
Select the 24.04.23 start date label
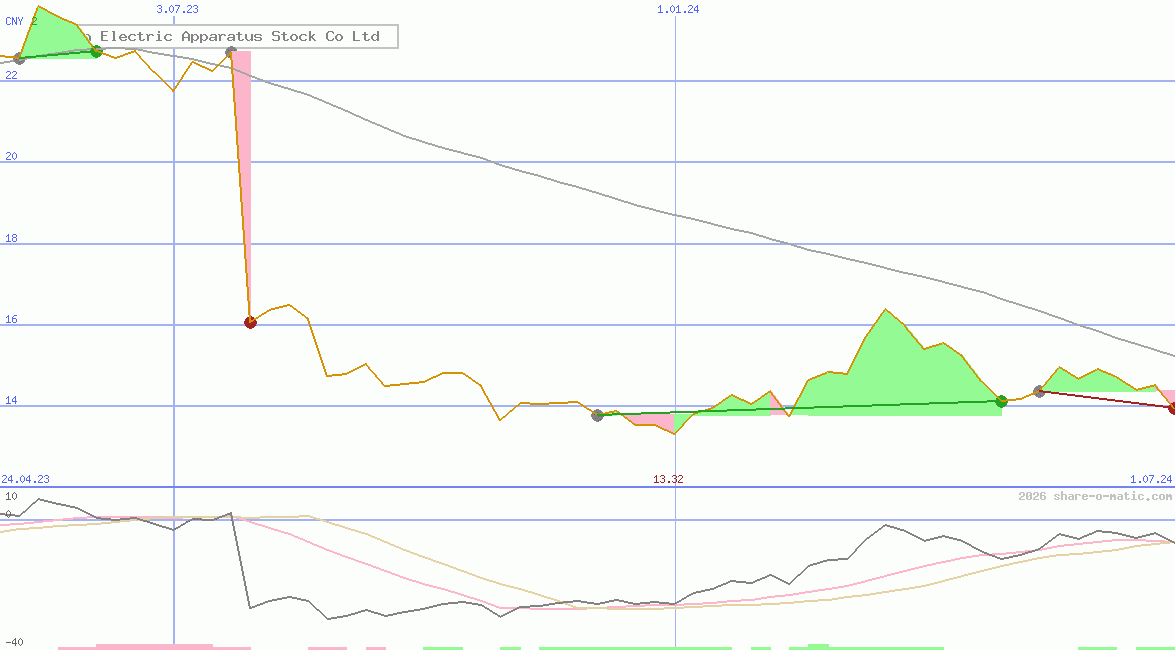tap(25, 480)
